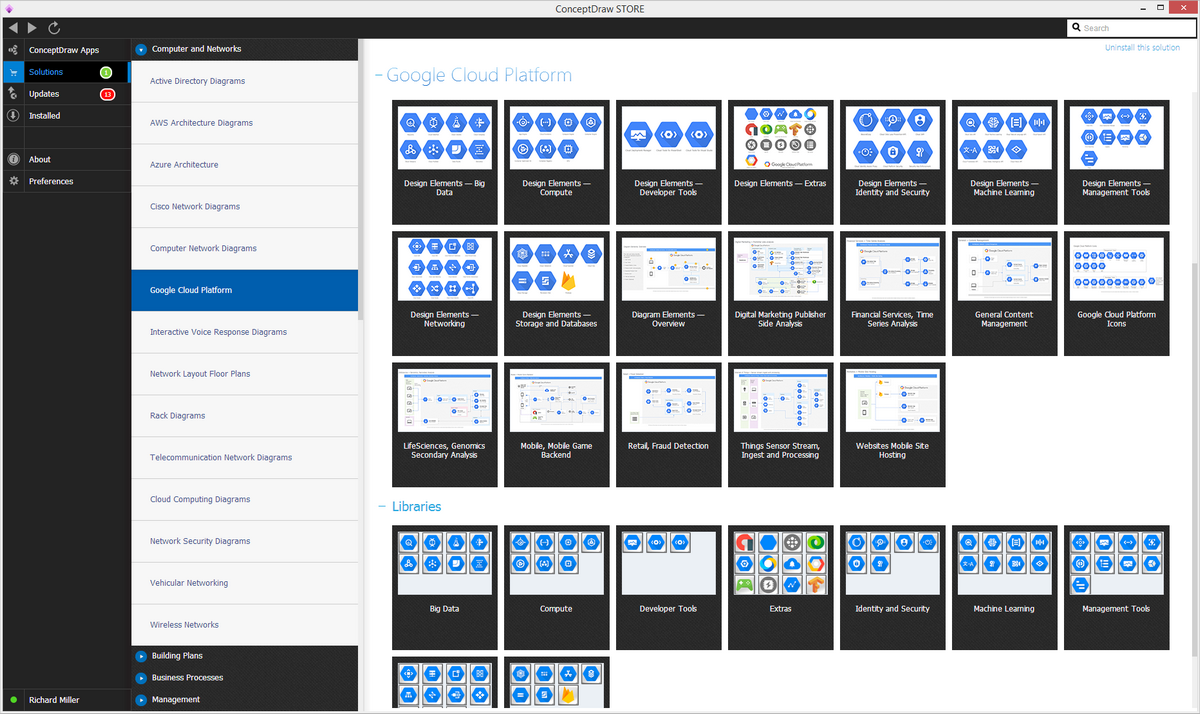Click the green Solutions count badge
This screenshot has height=714, width=1200.
(106, 72)
